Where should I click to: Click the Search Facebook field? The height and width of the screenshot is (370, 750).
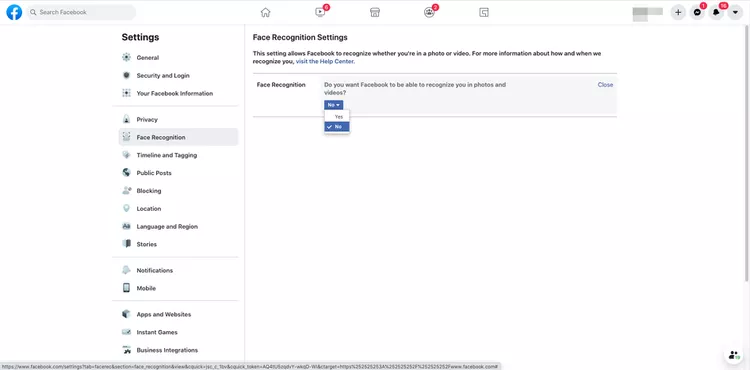[81, 12]
